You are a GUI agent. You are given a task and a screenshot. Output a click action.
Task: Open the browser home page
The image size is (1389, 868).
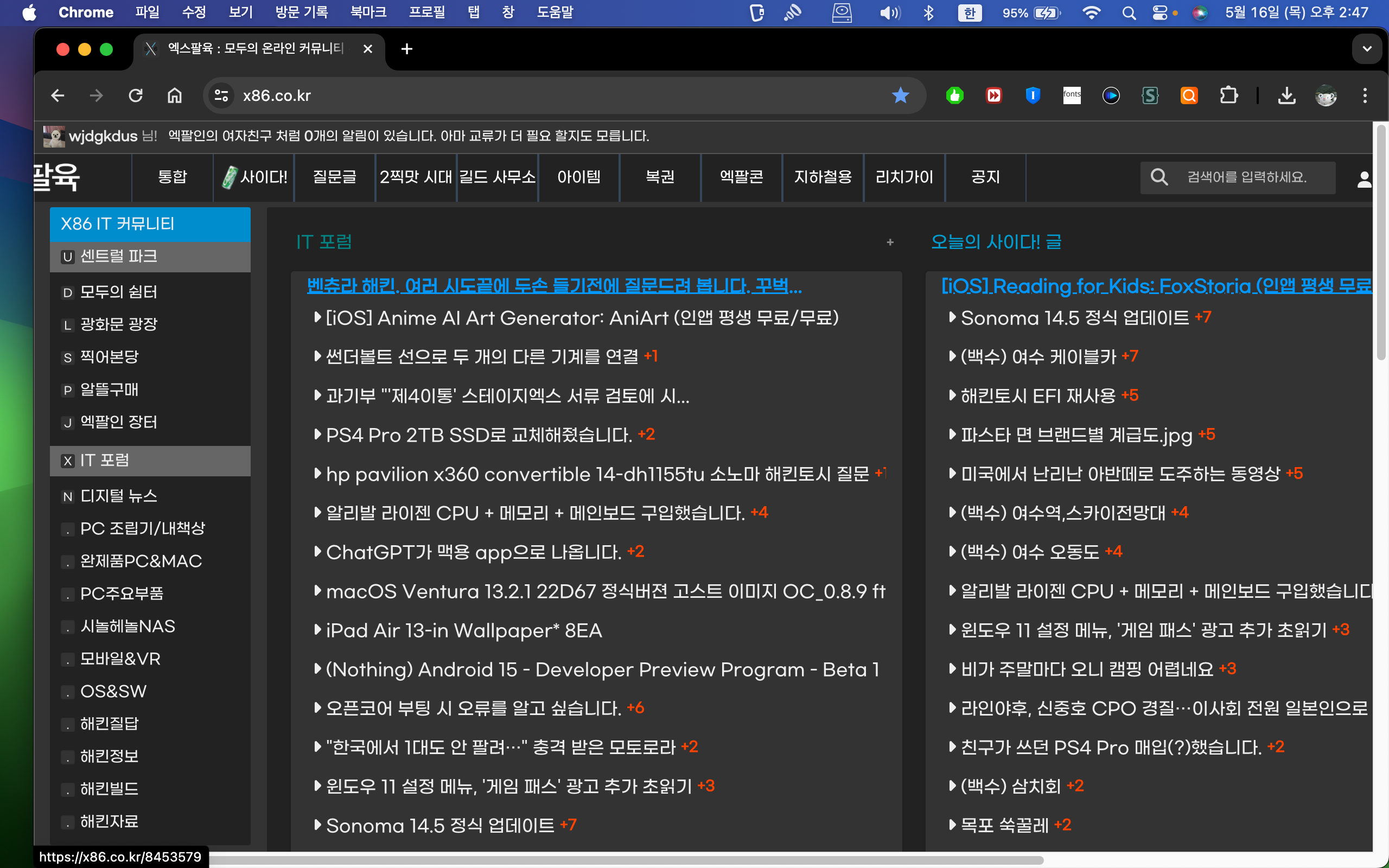click(175, 95)
